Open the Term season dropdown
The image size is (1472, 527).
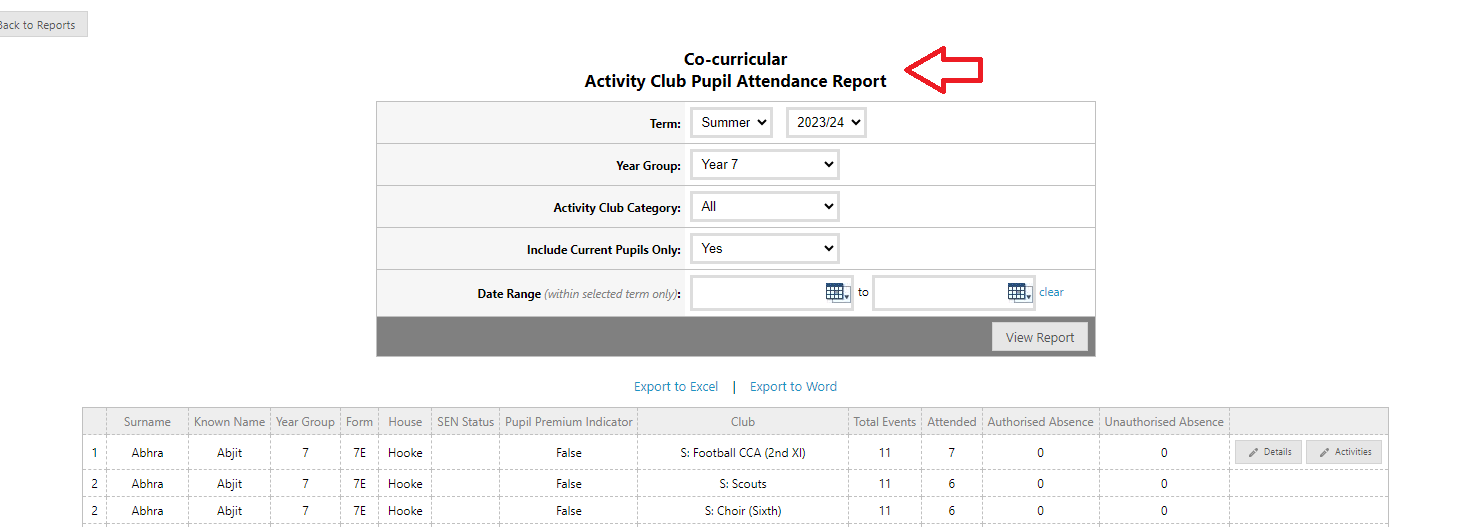coord(735,123)
